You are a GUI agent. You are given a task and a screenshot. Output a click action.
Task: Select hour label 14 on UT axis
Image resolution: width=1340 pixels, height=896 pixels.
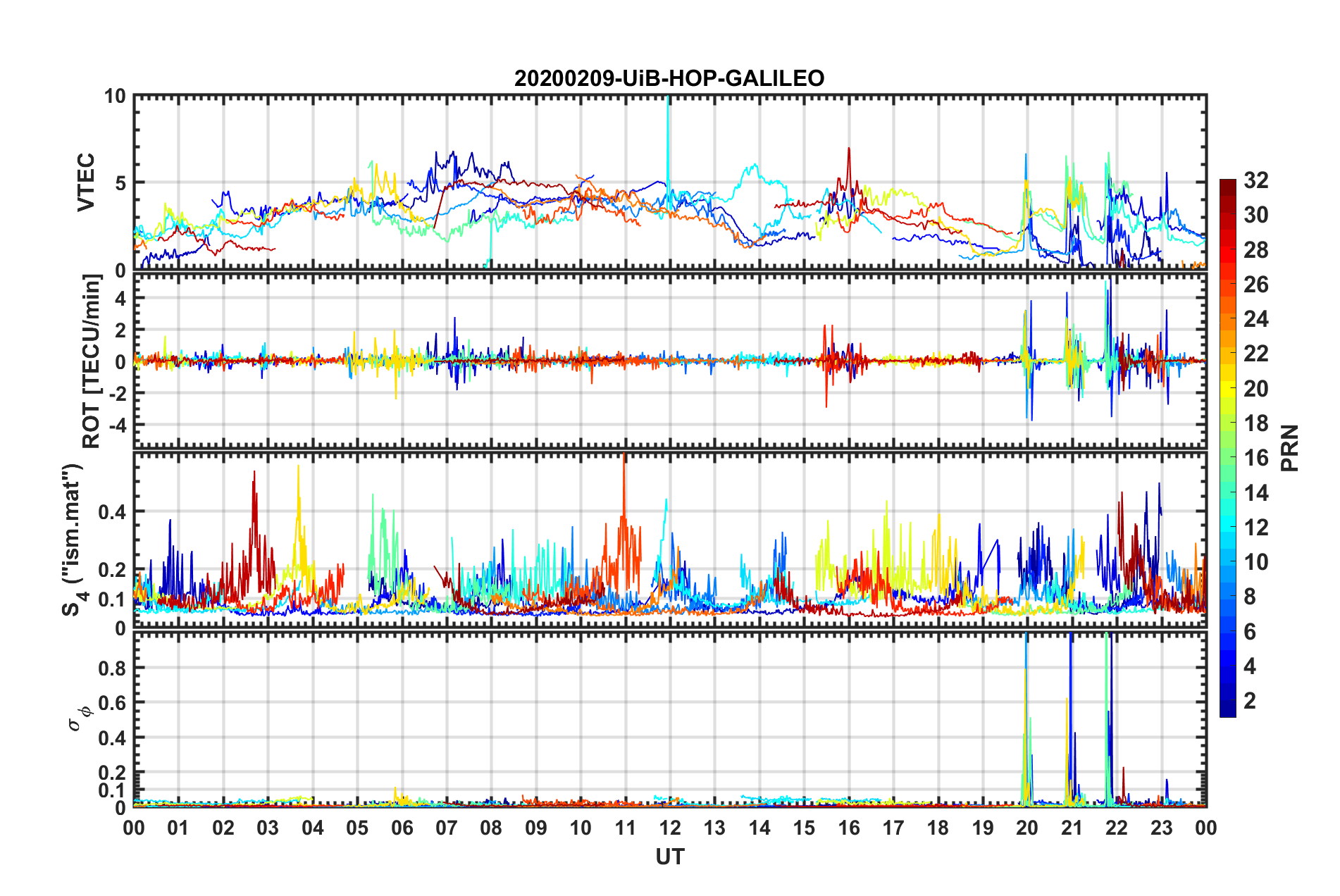[759, 828]
